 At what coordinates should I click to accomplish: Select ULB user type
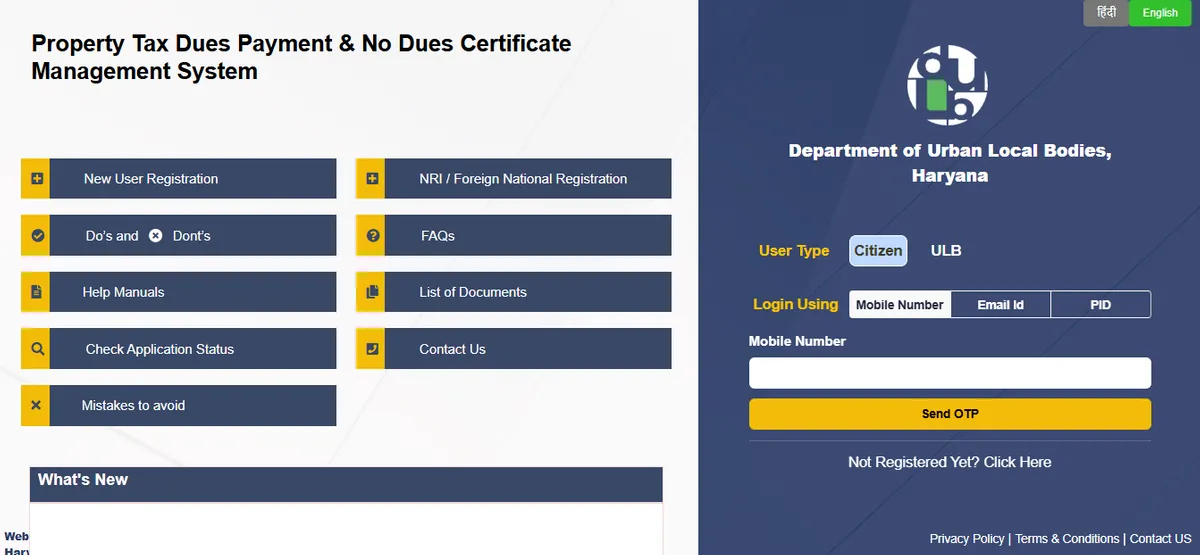(x=945, y=251)
